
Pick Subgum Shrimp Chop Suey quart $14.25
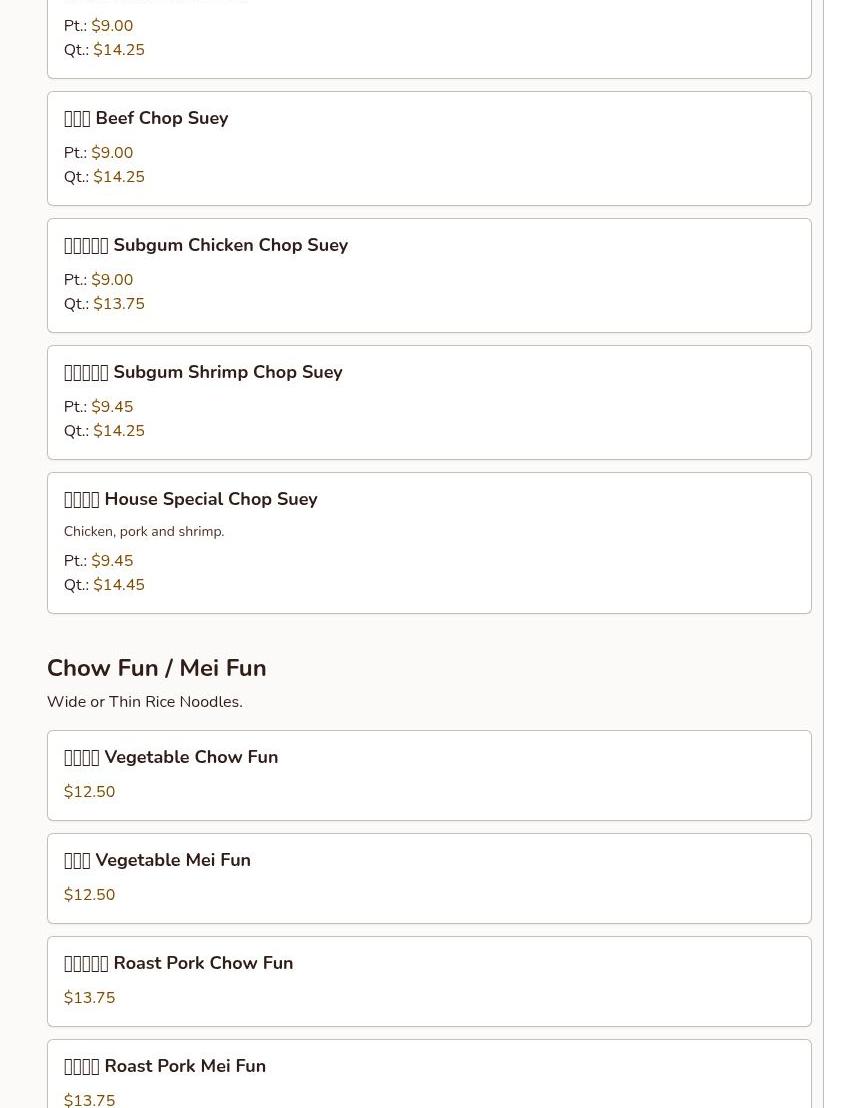(x=119, y=431)
